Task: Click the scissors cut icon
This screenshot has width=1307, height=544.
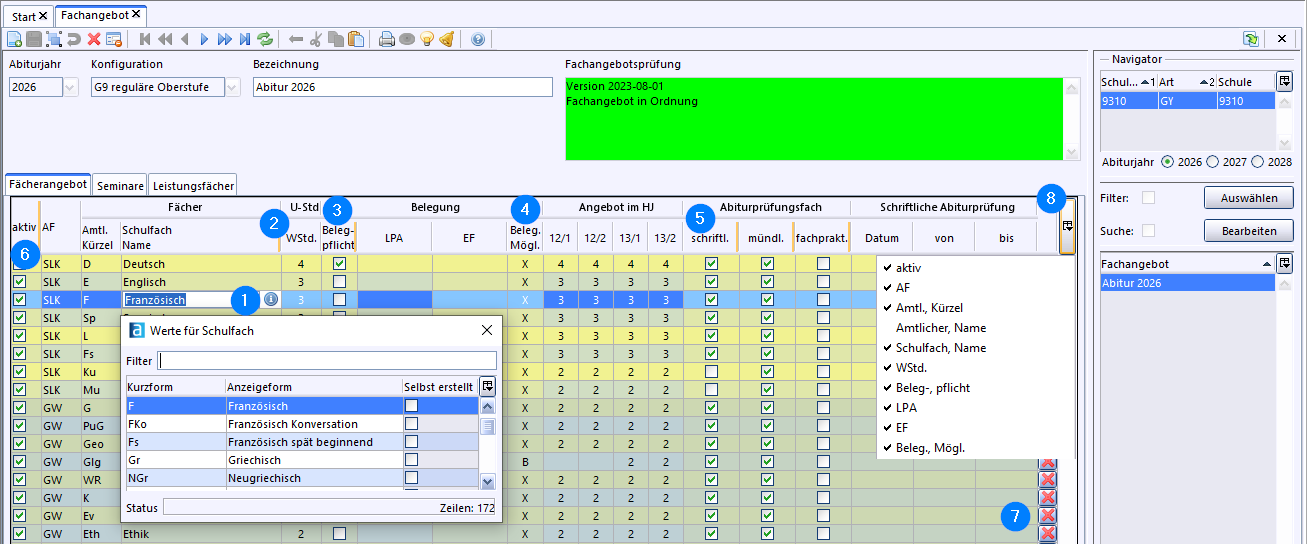Action: point(316,39)
